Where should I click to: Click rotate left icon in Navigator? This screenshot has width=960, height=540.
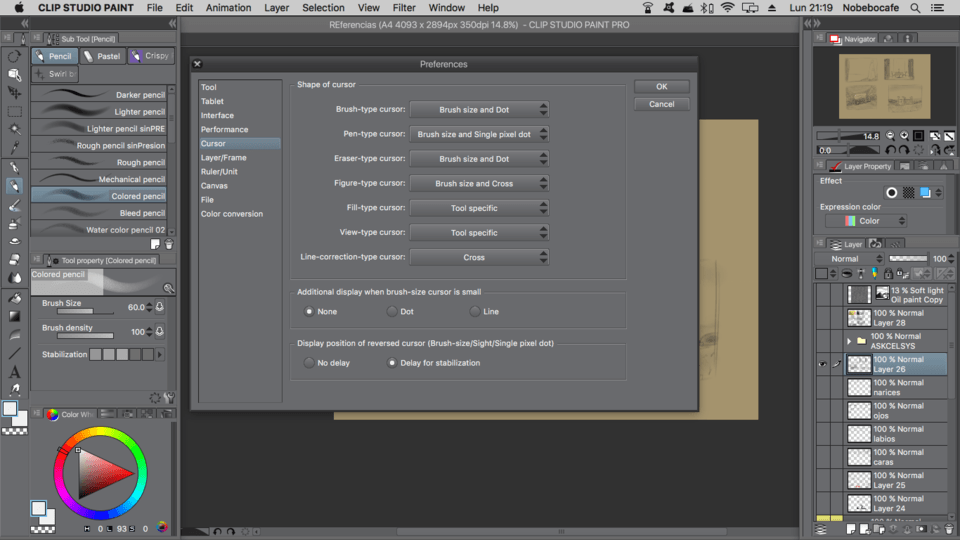pyautogui.click(x=891, y=150)
